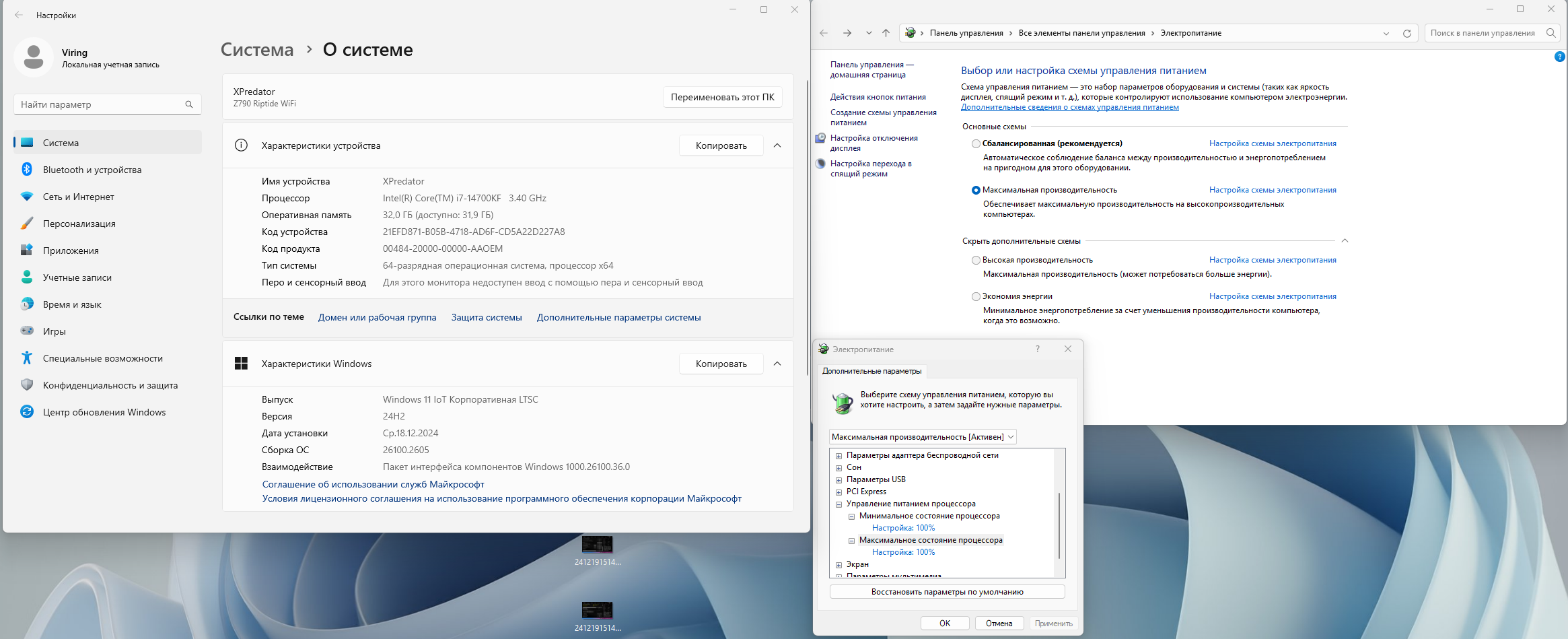Click the Control Panel search magnifier icon

tap(1551, 33)
